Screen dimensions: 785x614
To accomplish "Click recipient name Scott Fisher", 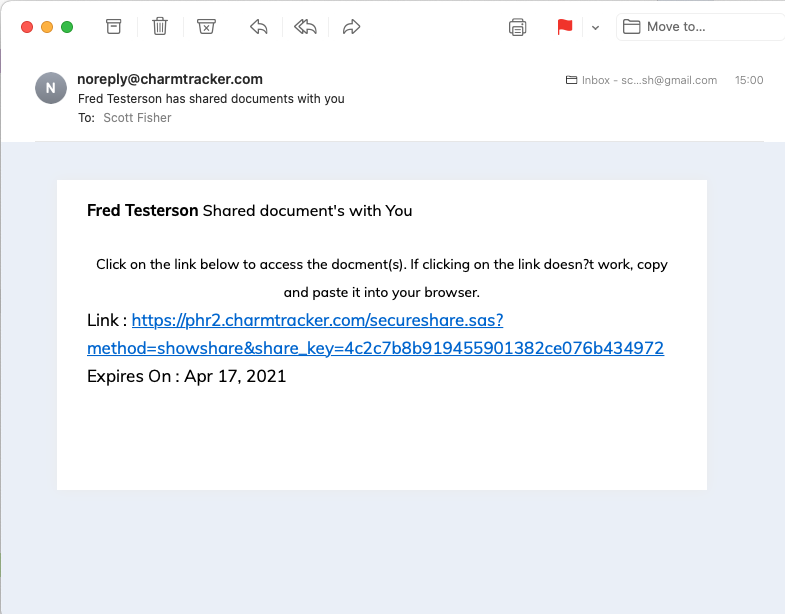I will (137, 118).
